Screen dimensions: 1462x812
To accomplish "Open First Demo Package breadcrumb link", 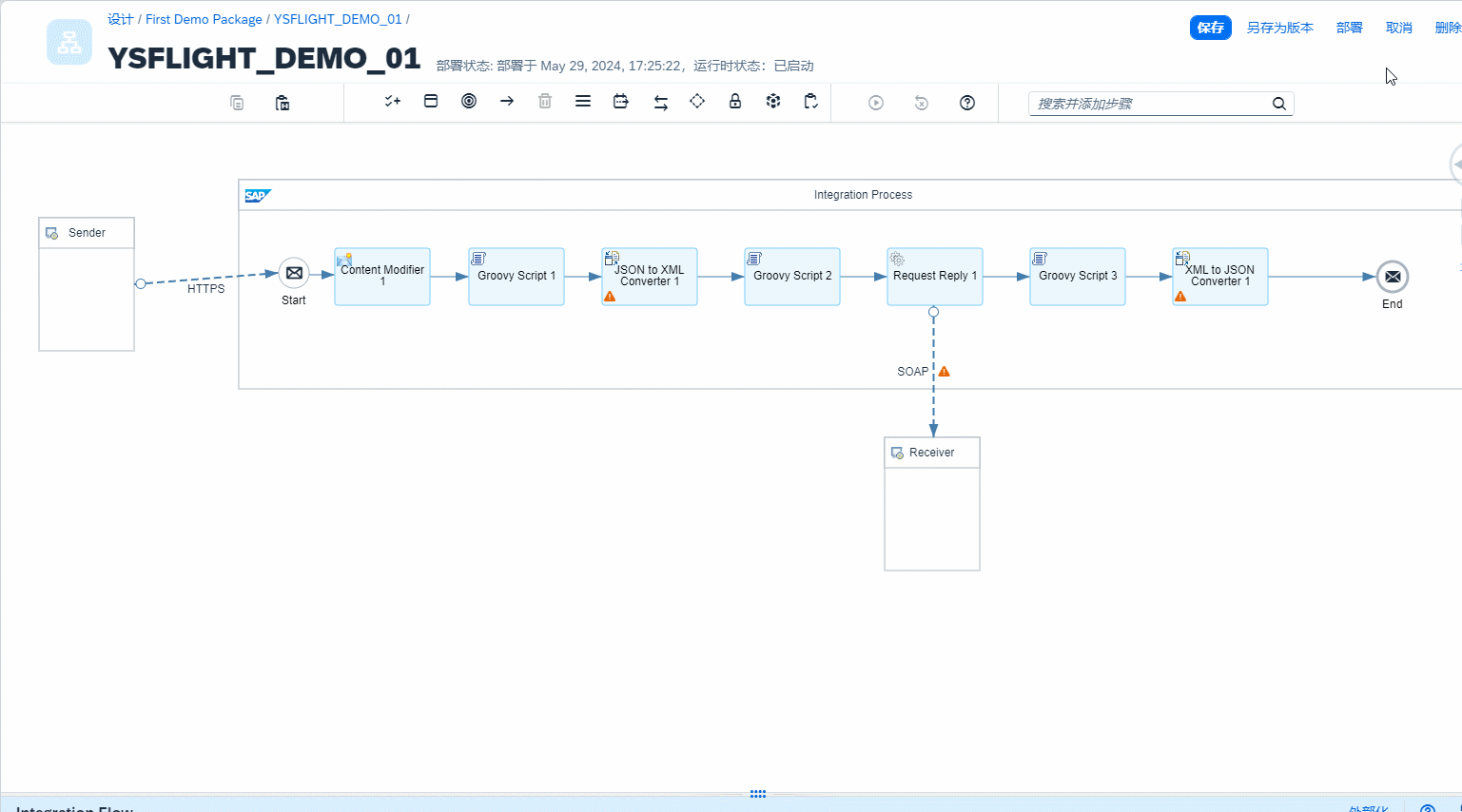I will pos(204,19).
